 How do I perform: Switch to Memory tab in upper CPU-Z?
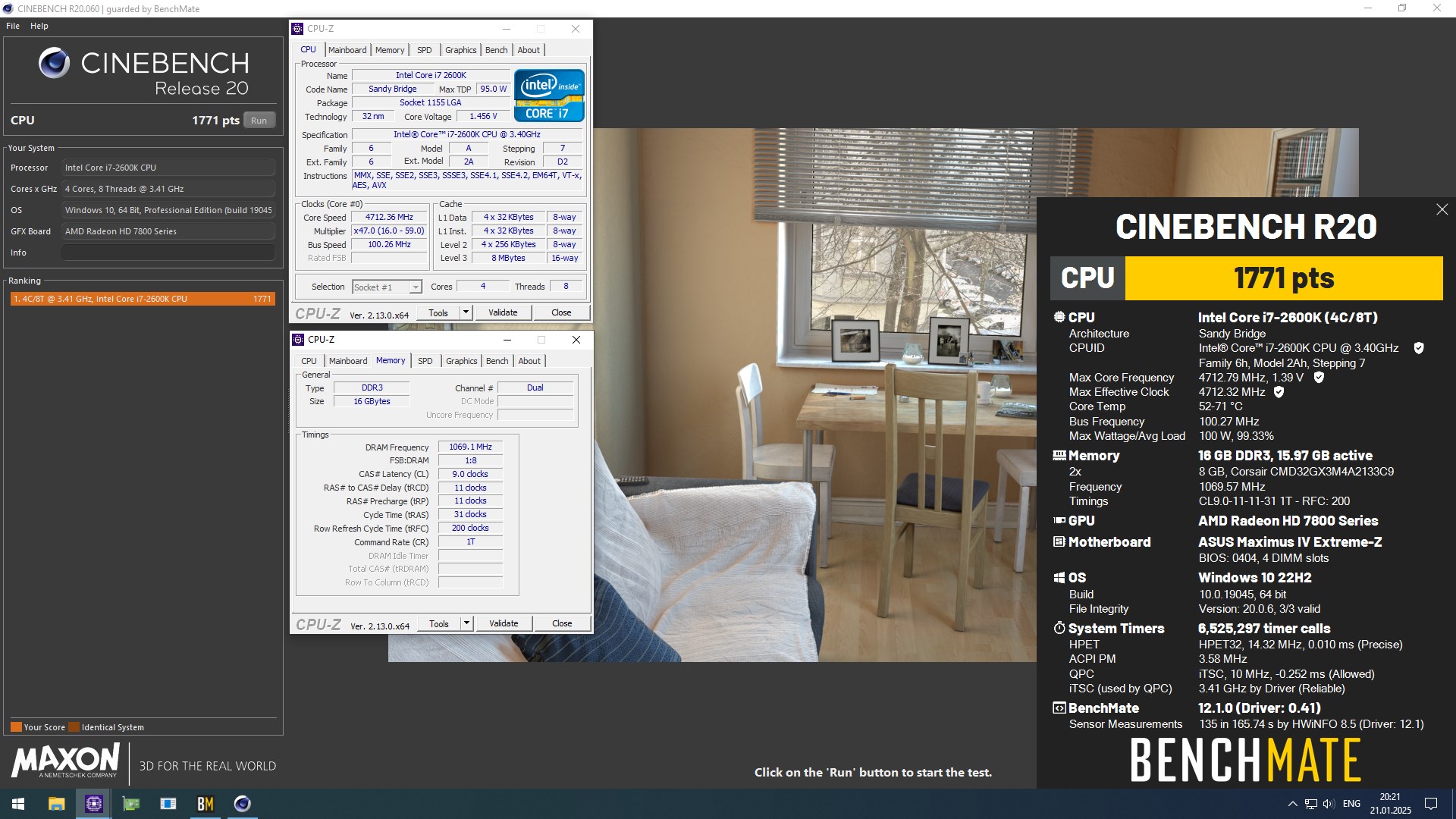390,50
